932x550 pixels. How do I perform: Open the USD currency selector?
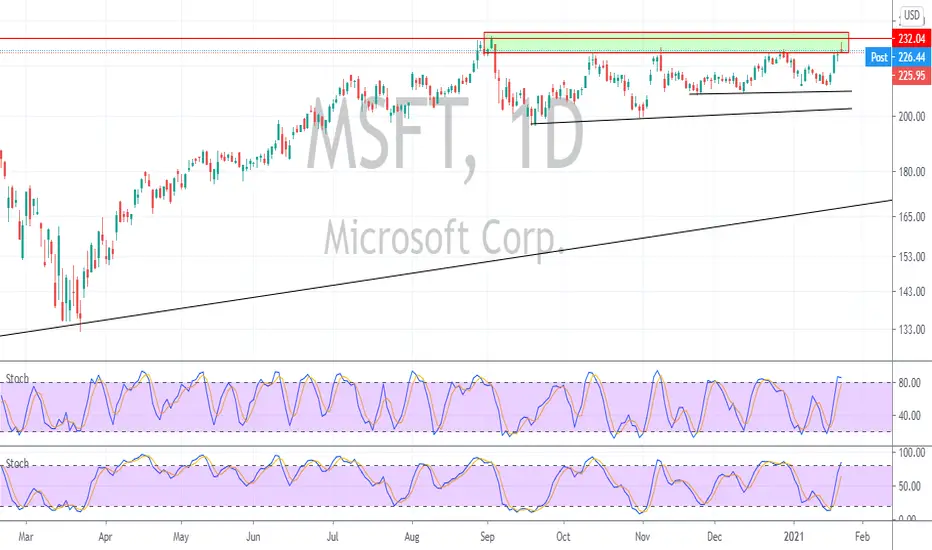[912, 15]
